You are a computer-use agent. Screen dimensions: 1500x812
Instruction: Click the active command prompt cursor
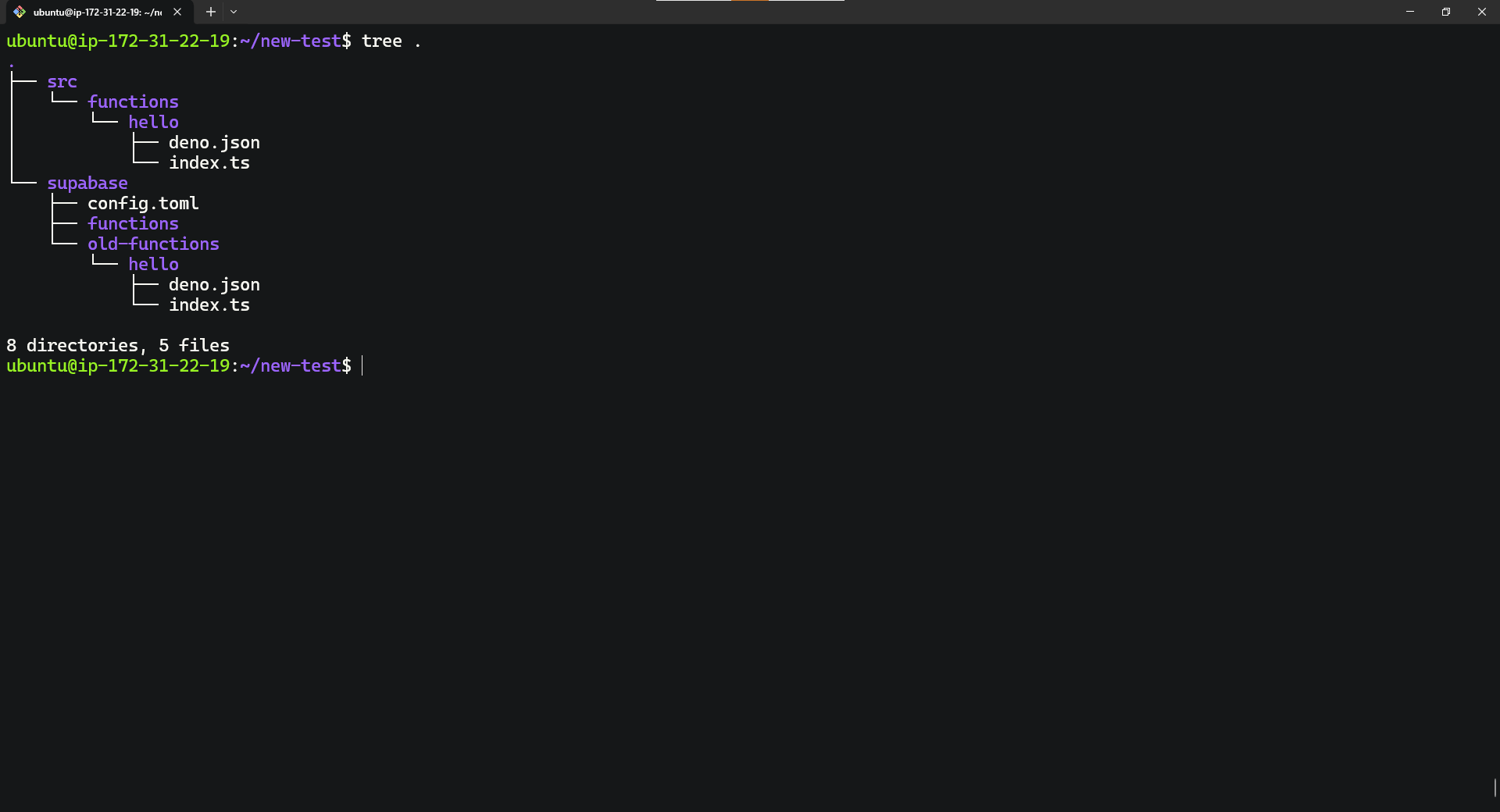362,365
